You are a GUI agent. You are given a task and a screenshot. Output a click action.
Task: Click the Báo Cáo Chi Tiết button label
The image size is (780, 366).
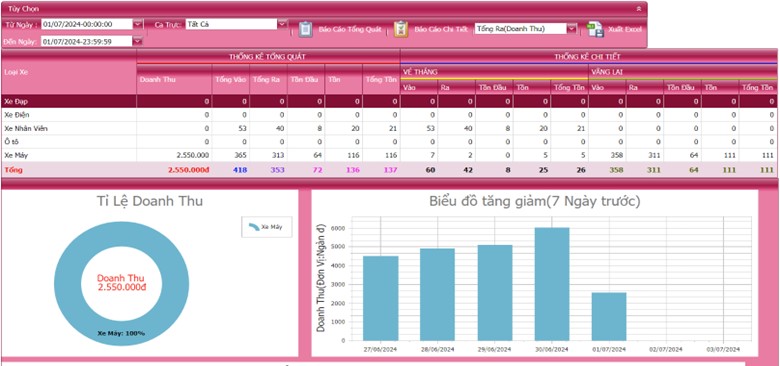(x=441, y=29)
